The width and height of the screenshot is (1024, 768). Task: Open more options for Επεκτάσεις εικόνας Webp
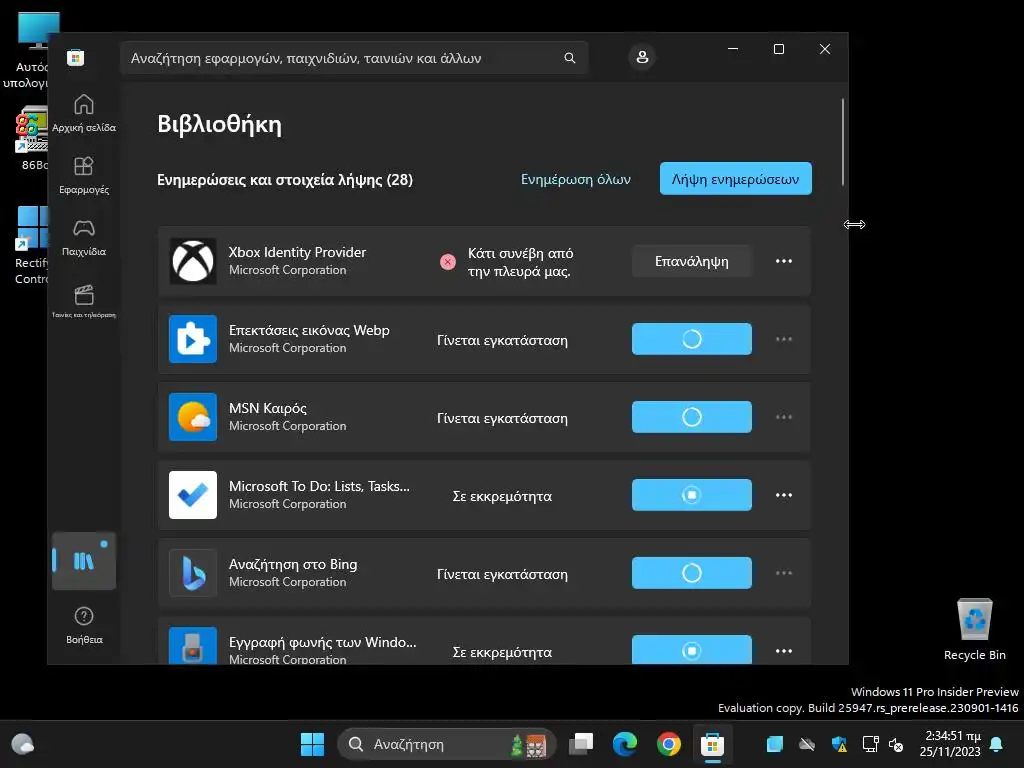click(784, 339)
